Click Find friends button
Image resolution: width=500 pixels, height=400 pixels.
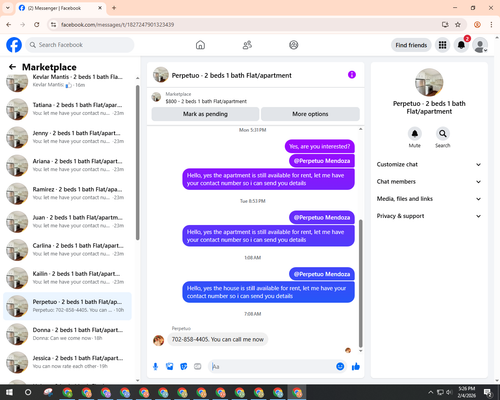411,45
